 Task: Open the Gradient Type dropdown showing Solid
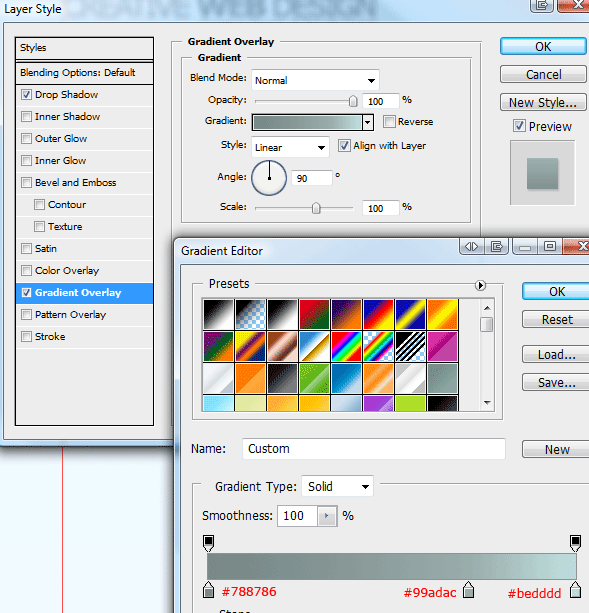click(337, 486)
